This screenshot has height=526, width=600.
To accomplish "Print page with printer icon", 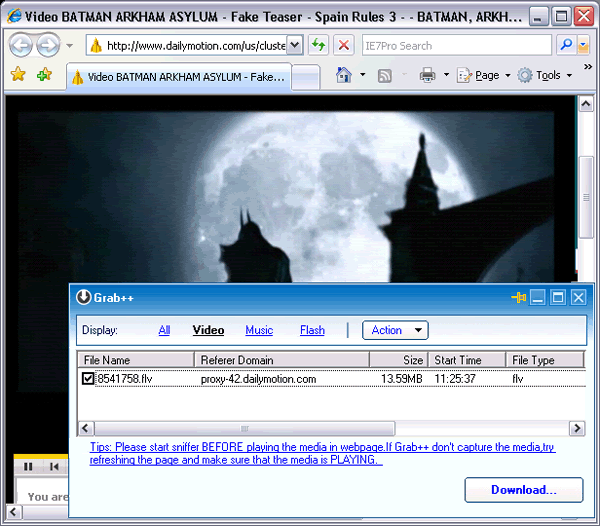I will (427, 75).
